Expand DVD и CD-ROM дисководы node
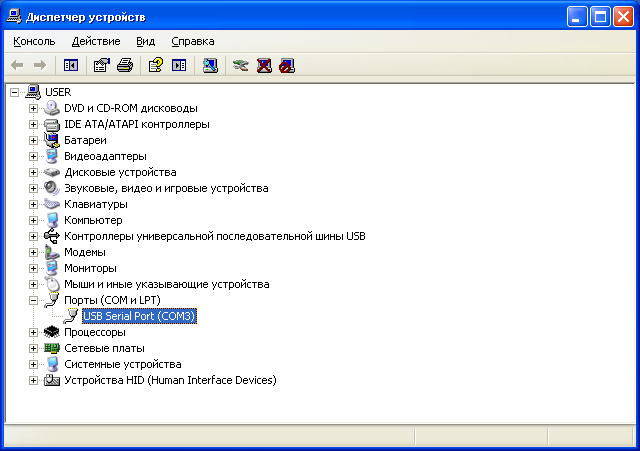The width and height of the screenshot is (640, 451). (33, 108)
